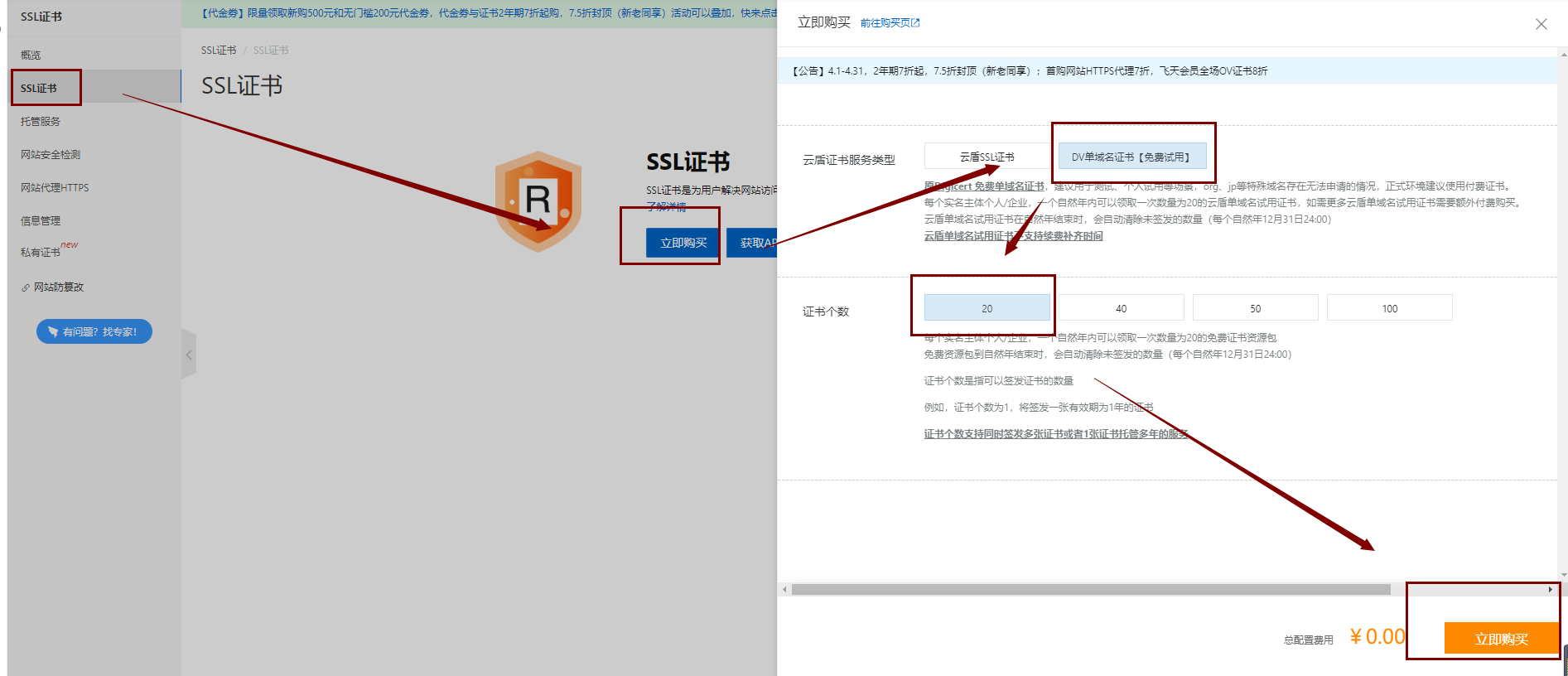Select the 云盾SSL证书 service type
Viewport: 1568px width, 676px height.
click(x=987, y=157)
